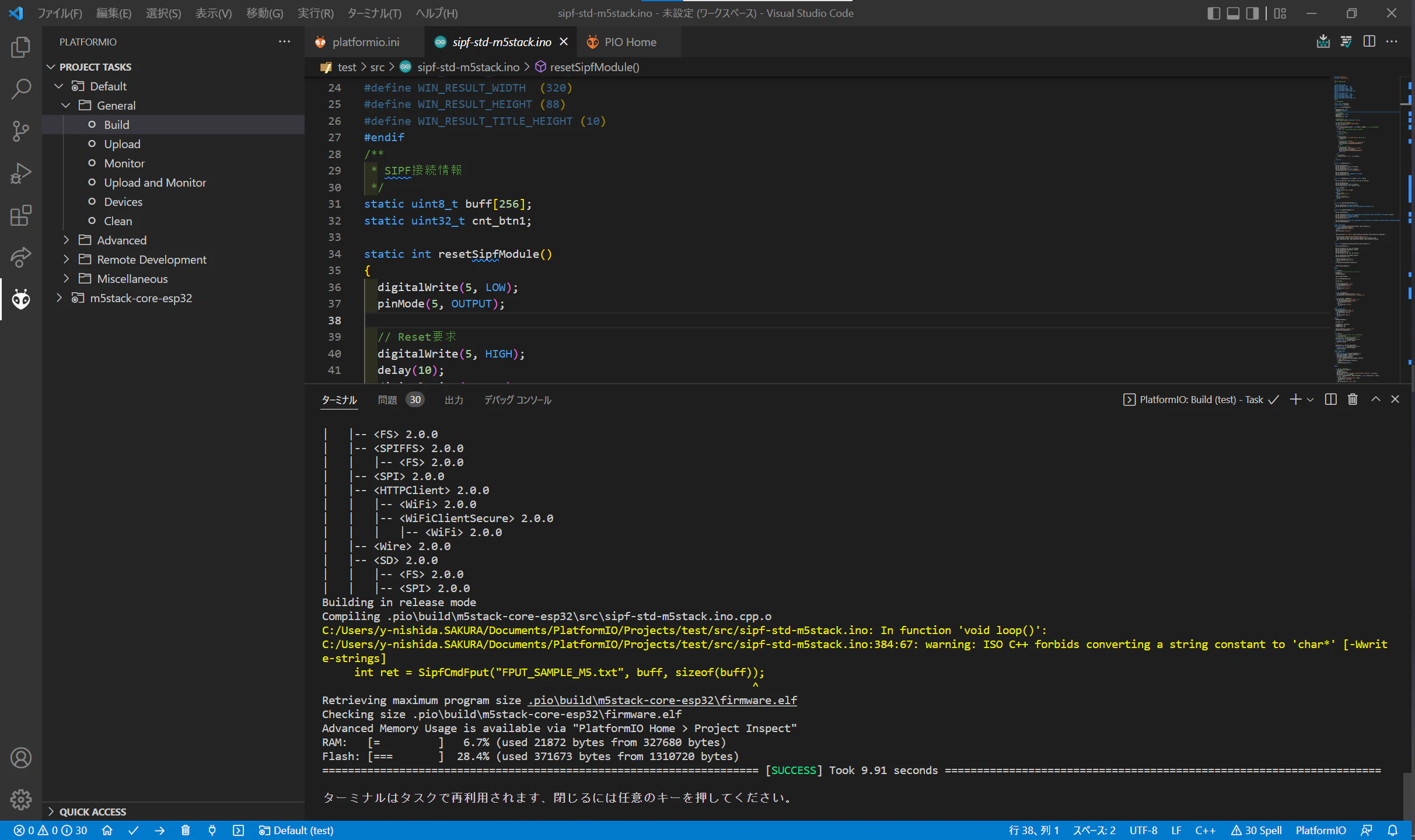Viewport: 1415px width, 840px height.
Task: Click the Serial Monitor plug icon in status bar
Action: point(212,830)
